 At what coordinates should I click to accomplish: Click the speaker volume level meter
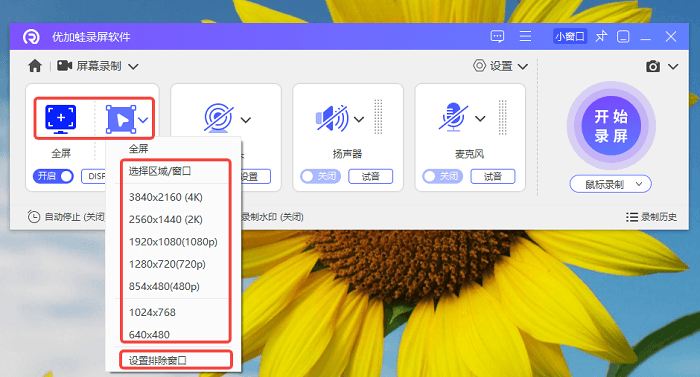(x=379, y=117)
